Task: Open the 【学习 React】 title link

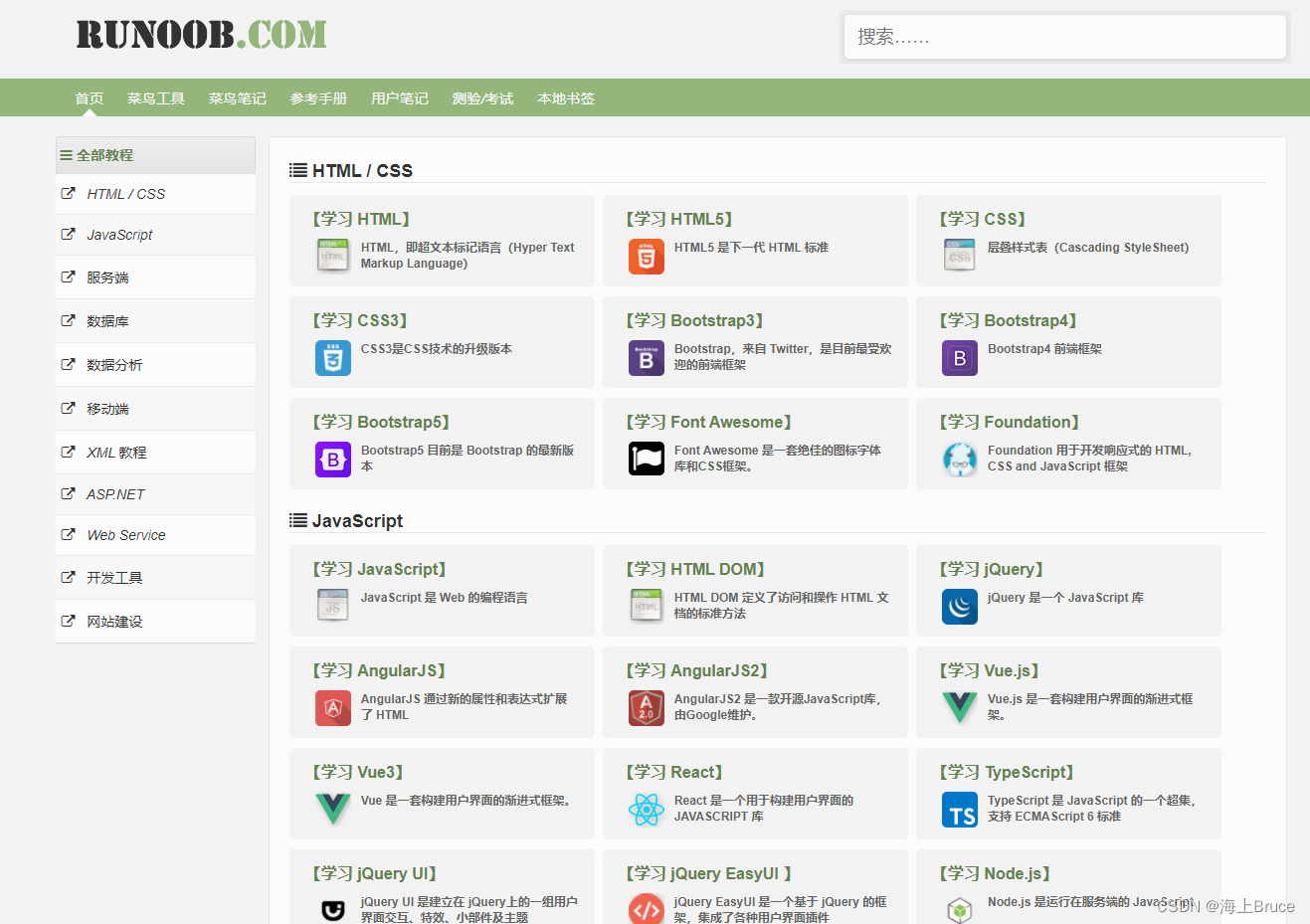Action: coord(674,772)
